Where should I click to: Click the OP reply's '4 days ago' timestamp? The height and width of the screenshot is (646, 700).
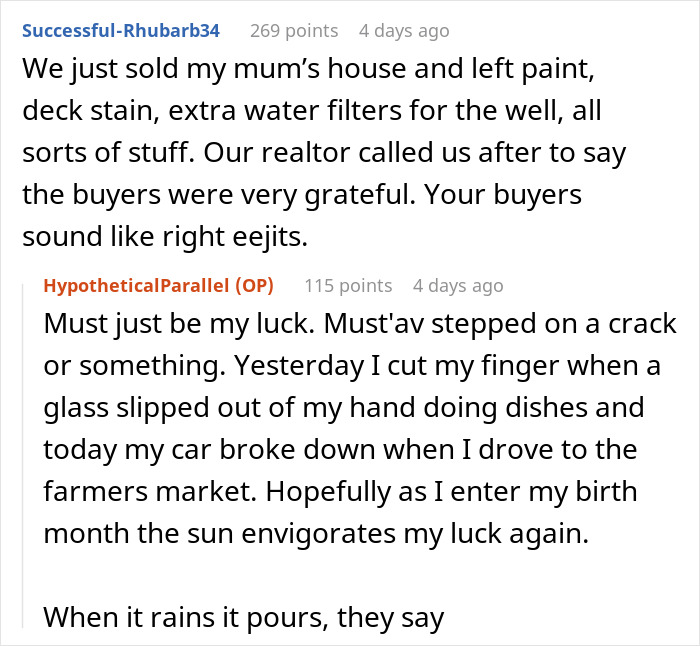pyautogui.click(x=458, y=286)
